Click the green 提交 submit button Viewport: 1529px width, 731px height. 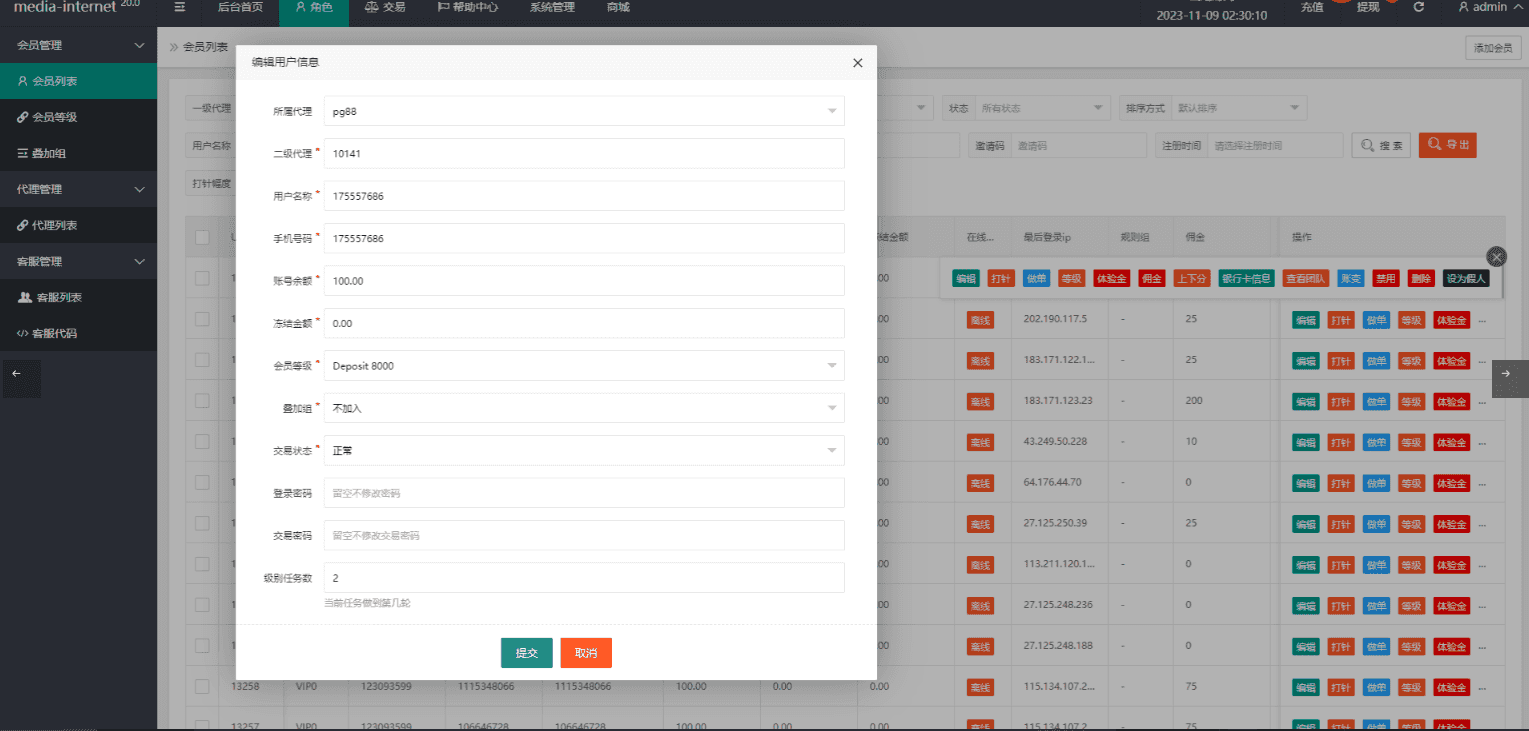click(526, 653)
